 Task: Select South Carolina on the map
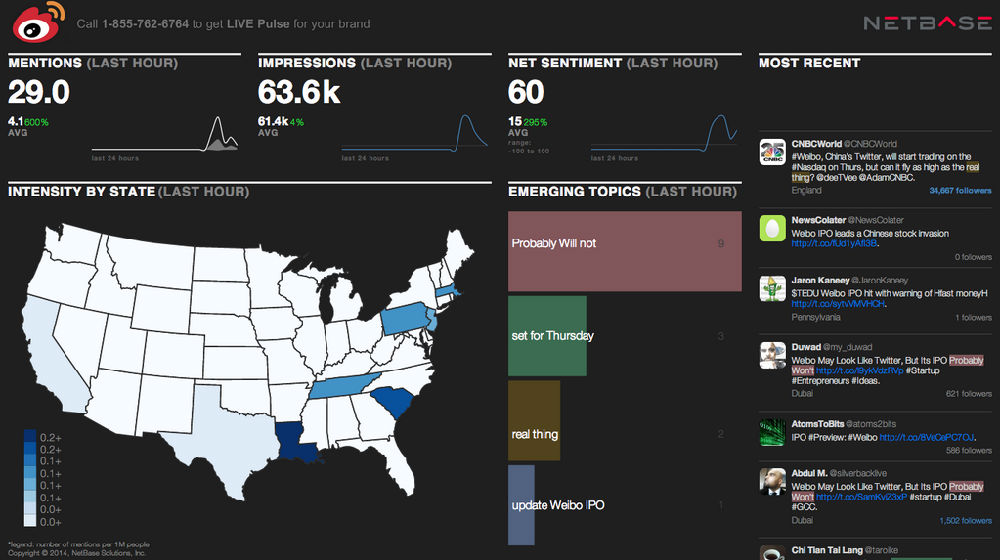(392, 402)
